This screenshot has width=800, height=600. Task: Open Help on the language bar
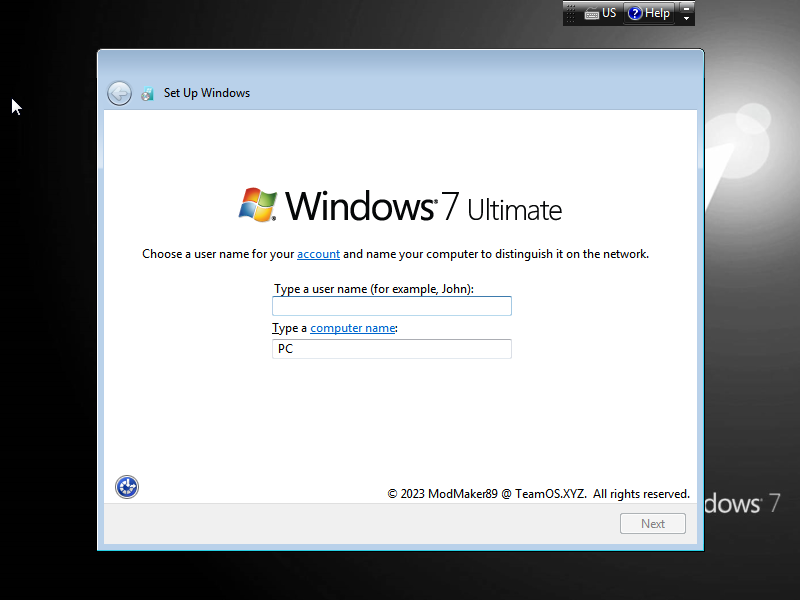(649, 13)
